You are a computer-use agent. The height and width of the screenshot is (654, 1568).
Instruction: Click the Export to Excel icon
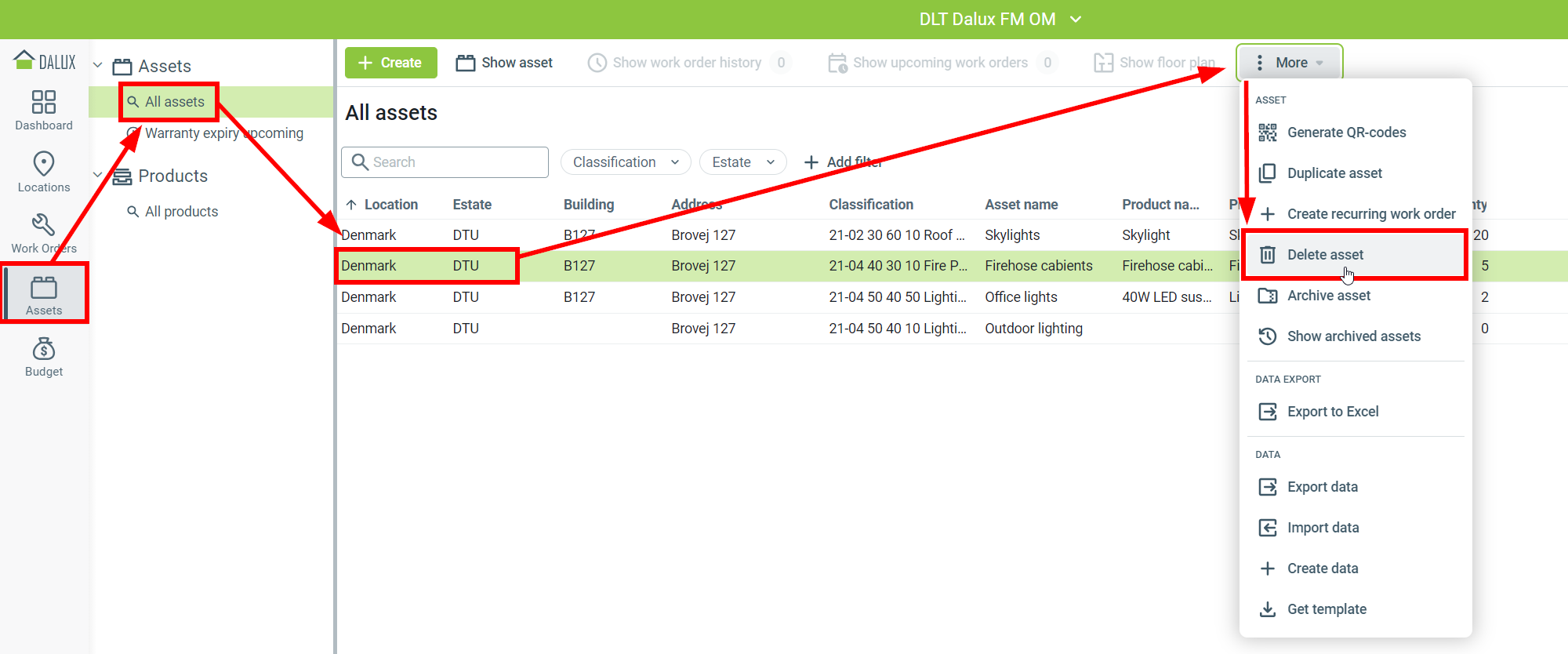[x=1267, y=412]
